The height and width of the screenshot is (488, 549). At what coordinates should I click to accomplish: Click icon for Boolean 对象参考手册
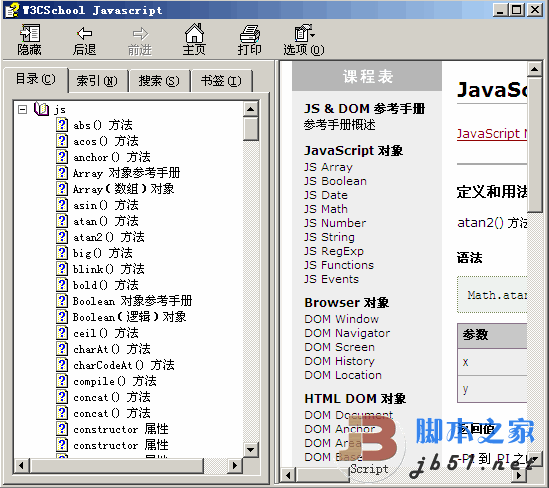coord(62,300)
